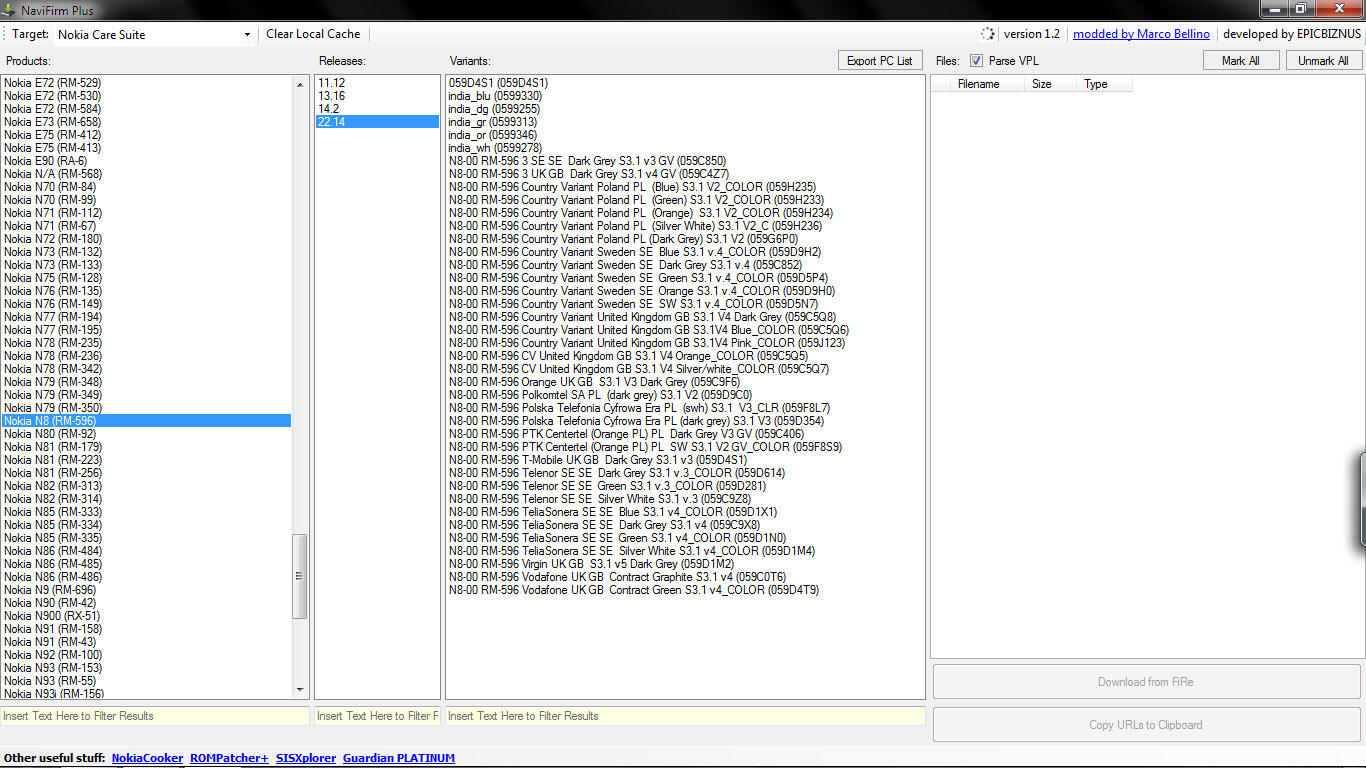Select variant Poland PL (Blue) (059H235)

685,187
